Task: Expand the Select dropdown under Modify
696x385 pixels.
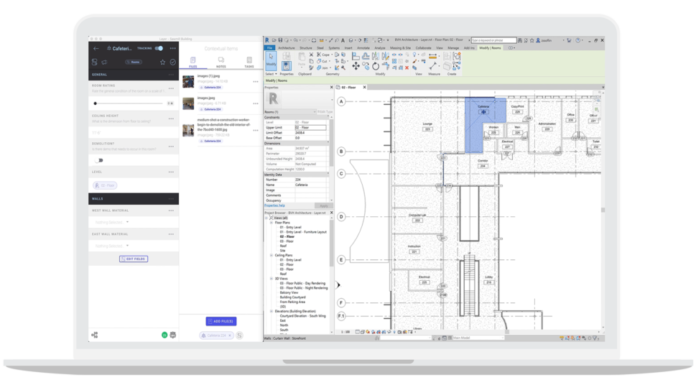Action: 271,74
